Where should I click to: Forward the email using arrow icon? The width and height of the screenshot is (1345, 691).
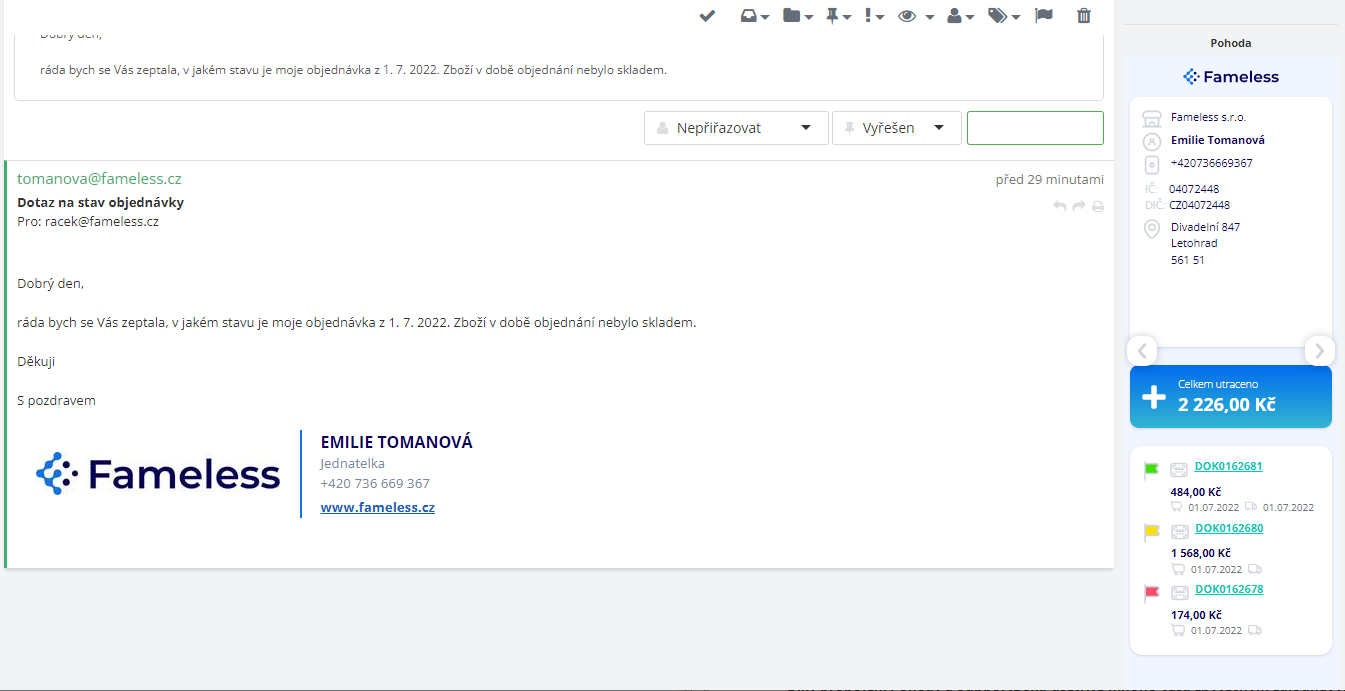point(1079,206)
